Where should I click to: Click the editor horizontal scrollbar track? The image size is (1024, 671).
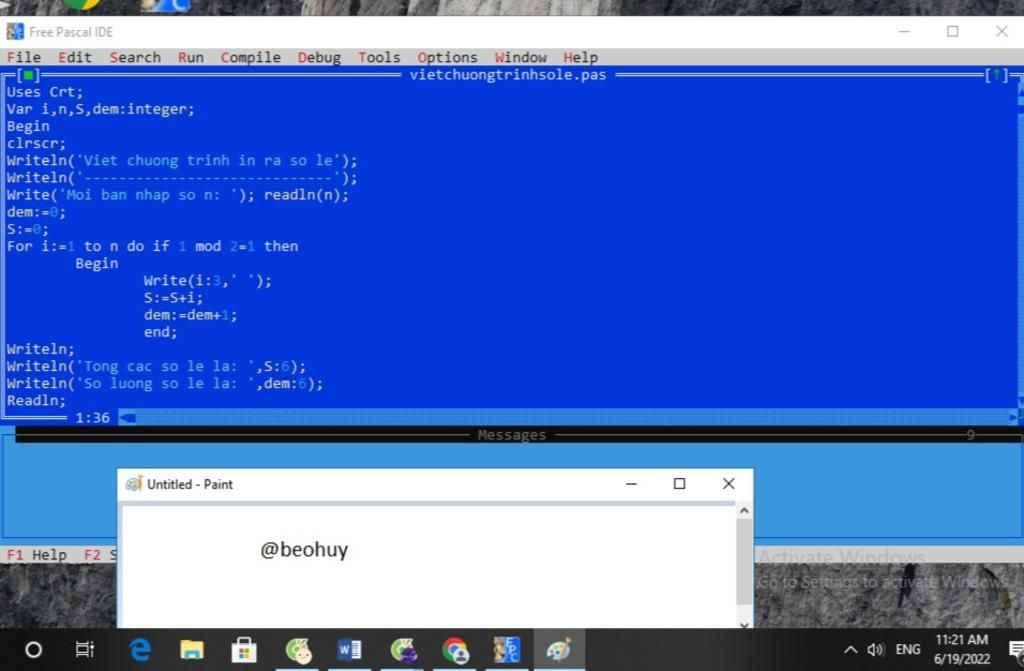click(572, 417)
